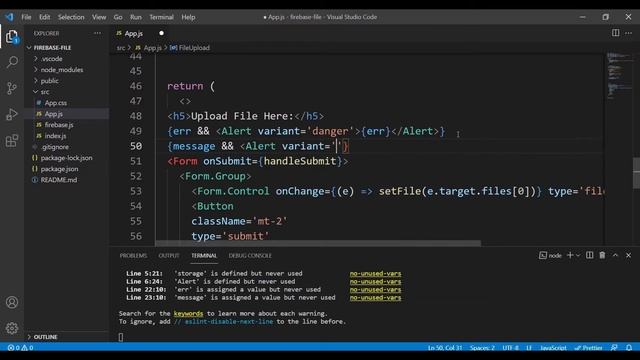Image resolution: width=640 pixels, height=360 pixels.
Task: Collapse the src folder
Action: [x=45, y=92]
